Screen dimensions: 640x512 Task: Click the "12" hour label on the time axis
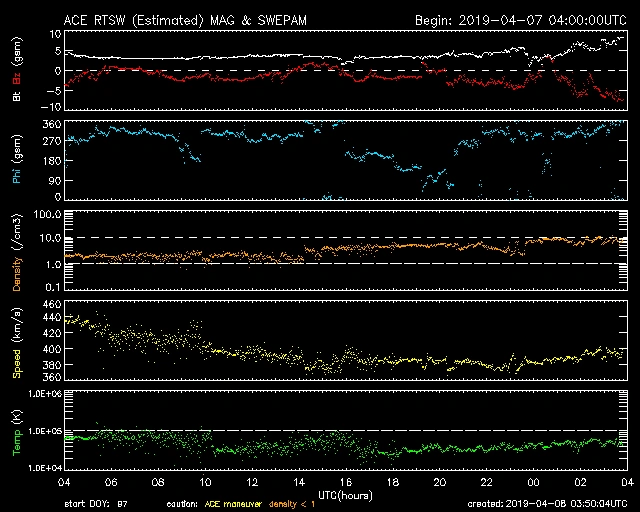pos(252,483)
